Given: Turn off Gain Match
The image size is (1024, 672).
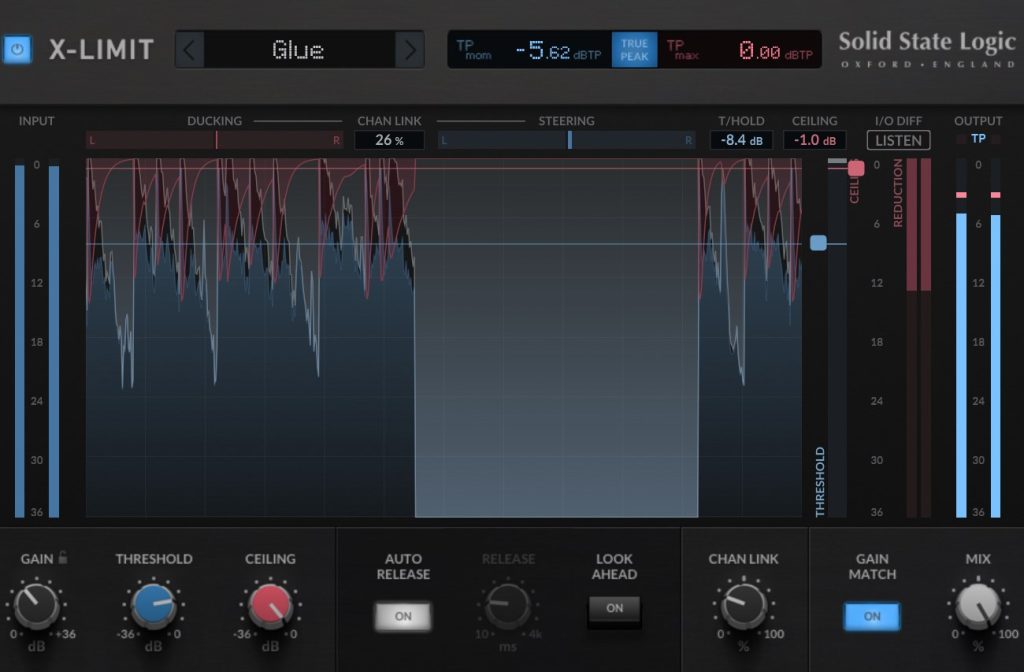Looking at the screenshot, I should click(872, 616).
